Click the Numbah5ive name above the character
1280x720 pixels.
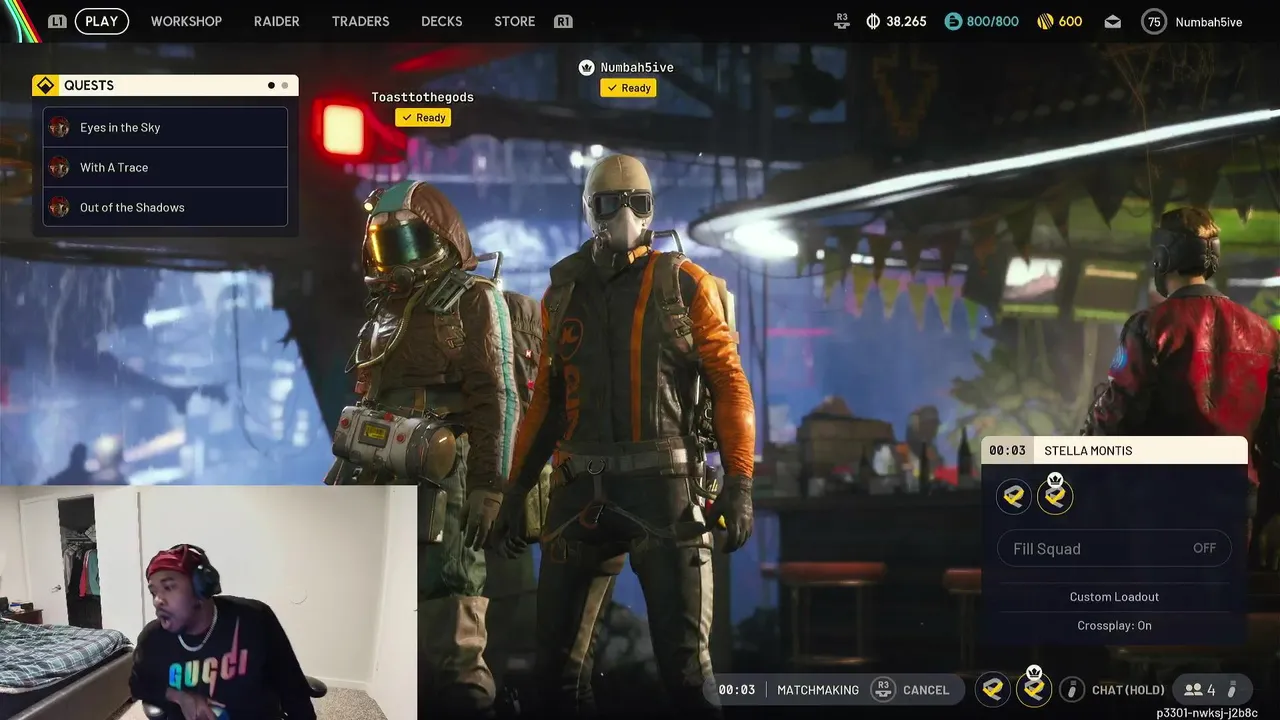pyautogui.click(x=637, y=68)
